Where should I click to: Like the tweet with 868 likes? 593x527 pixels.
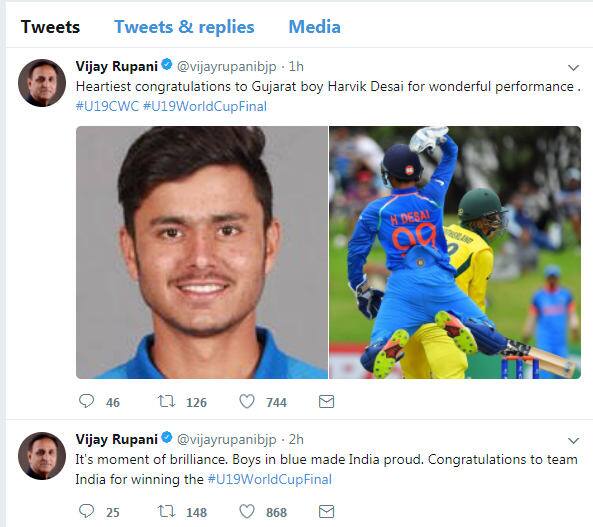247,511
